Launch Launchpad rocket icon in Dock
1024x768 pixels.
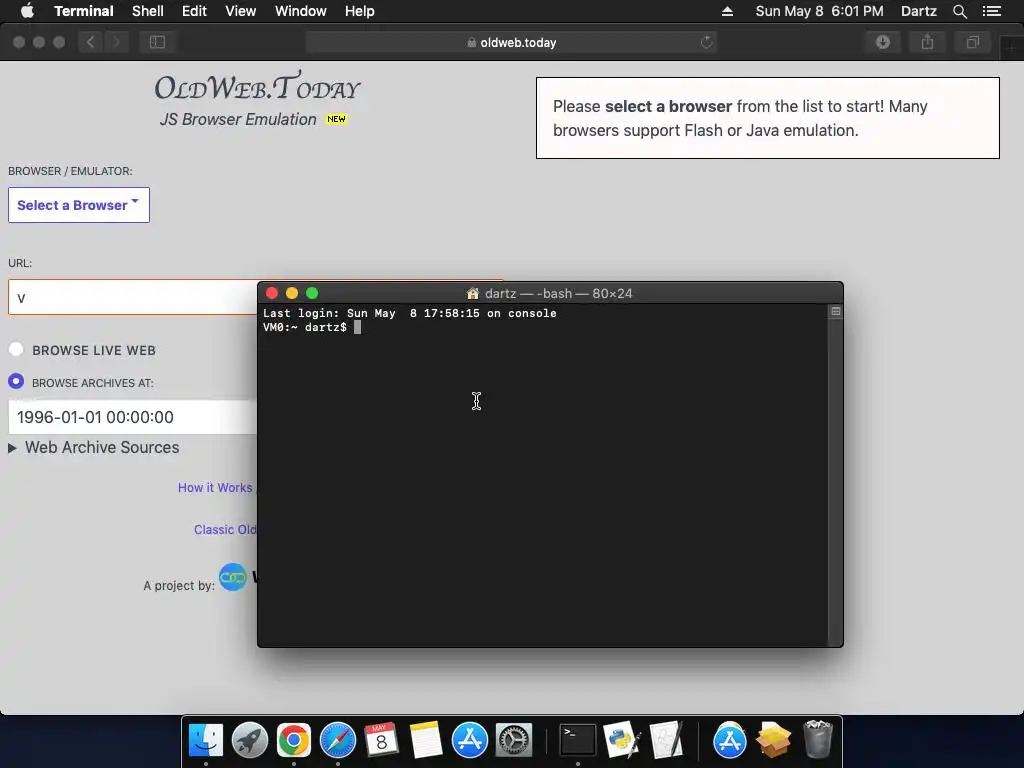(x=249, y=741)
